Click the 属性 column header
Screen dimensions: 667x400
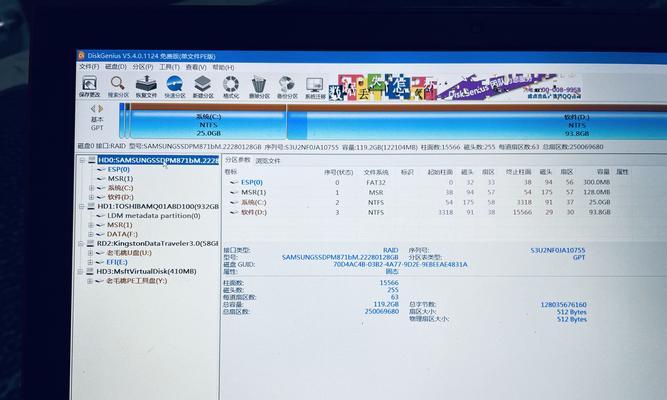coord(622,172)
